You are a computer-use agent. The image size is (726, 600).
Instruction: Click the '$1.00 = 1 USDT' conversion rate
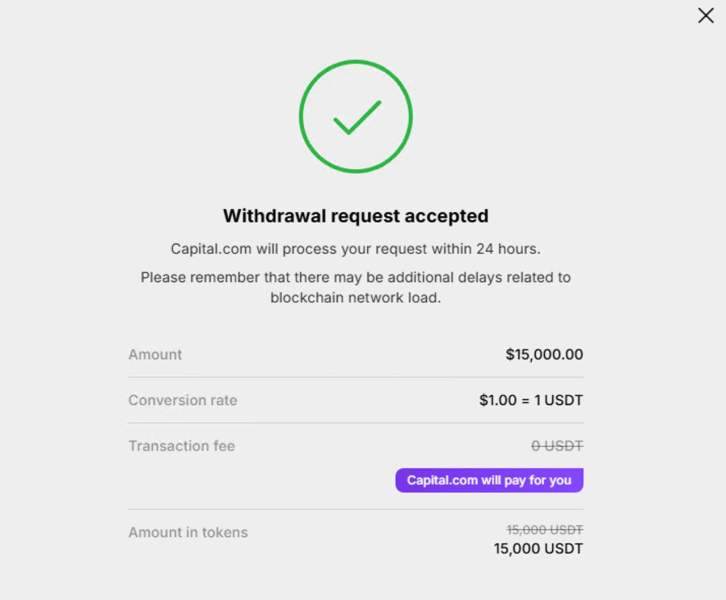(x=531, y=400)
